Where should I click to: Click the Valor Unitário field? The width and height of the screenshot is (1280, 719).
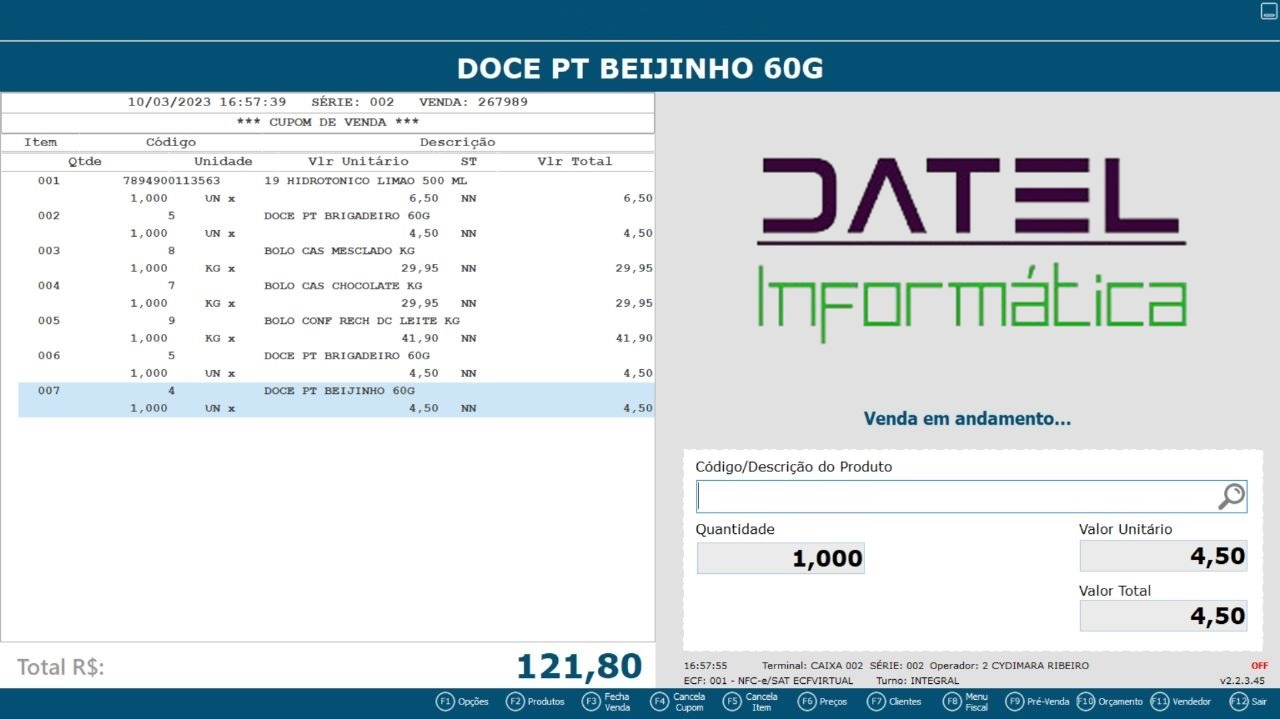click(1163, 556)
